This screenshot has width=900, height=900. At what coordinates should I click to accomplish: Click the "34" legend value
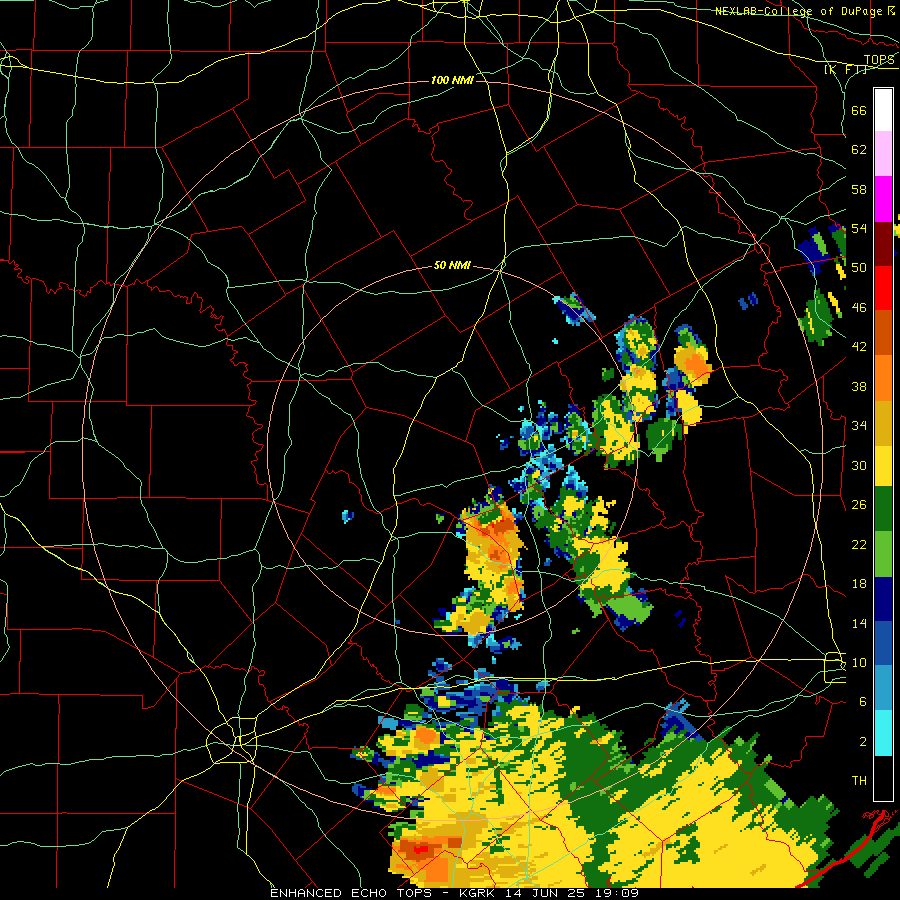(859, 426)
